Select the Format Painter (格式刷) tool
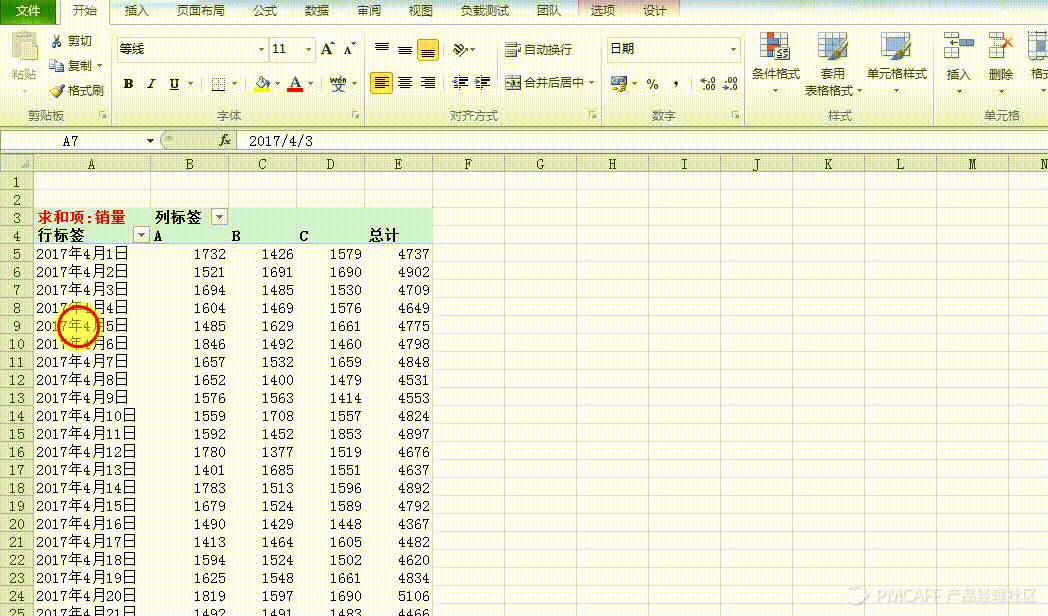The width and height of the screenshot is (1048, 616). (58, 90)
